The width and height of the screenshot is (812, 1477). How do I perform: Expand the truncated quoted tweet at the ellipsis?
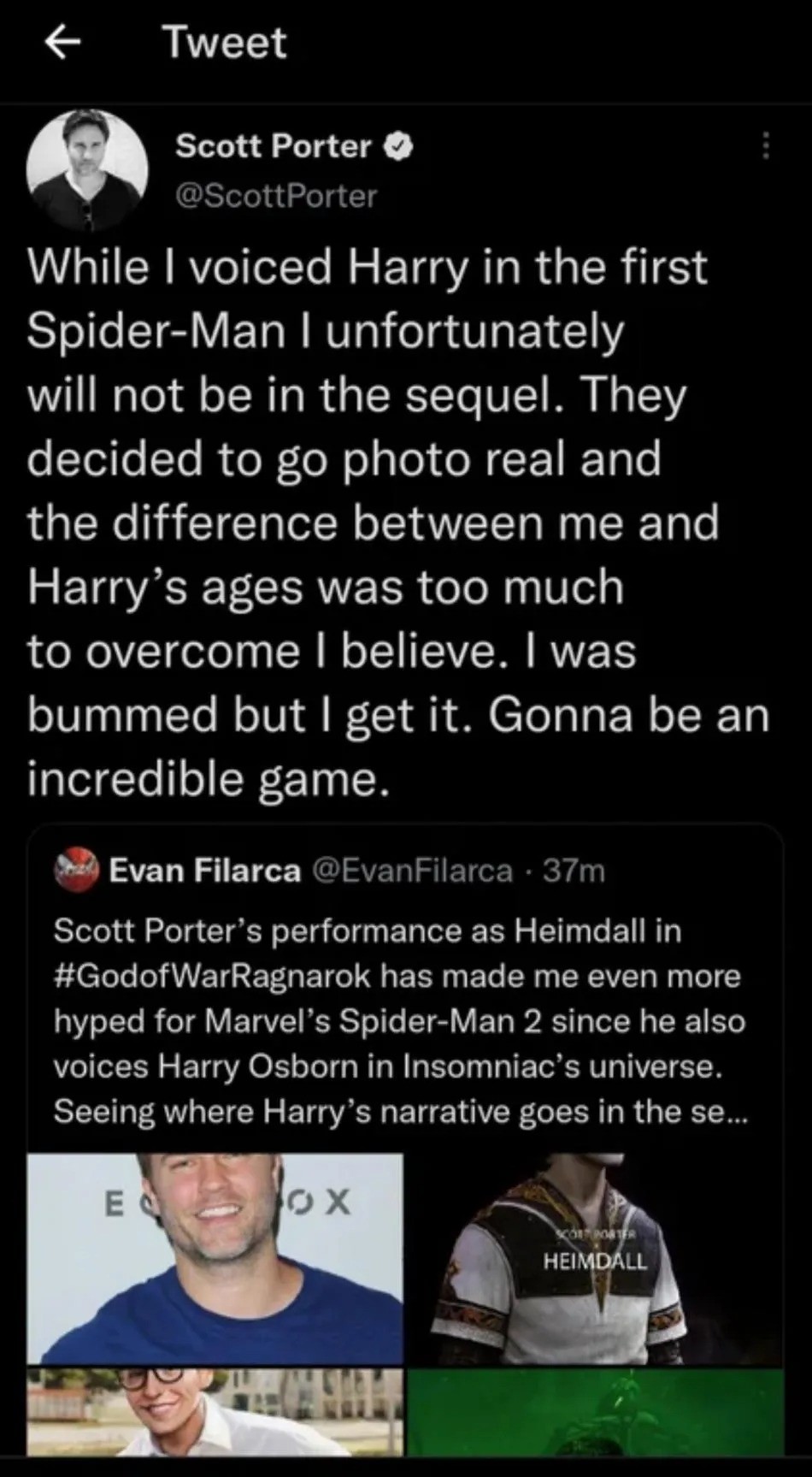click(x=733, y=1112)
